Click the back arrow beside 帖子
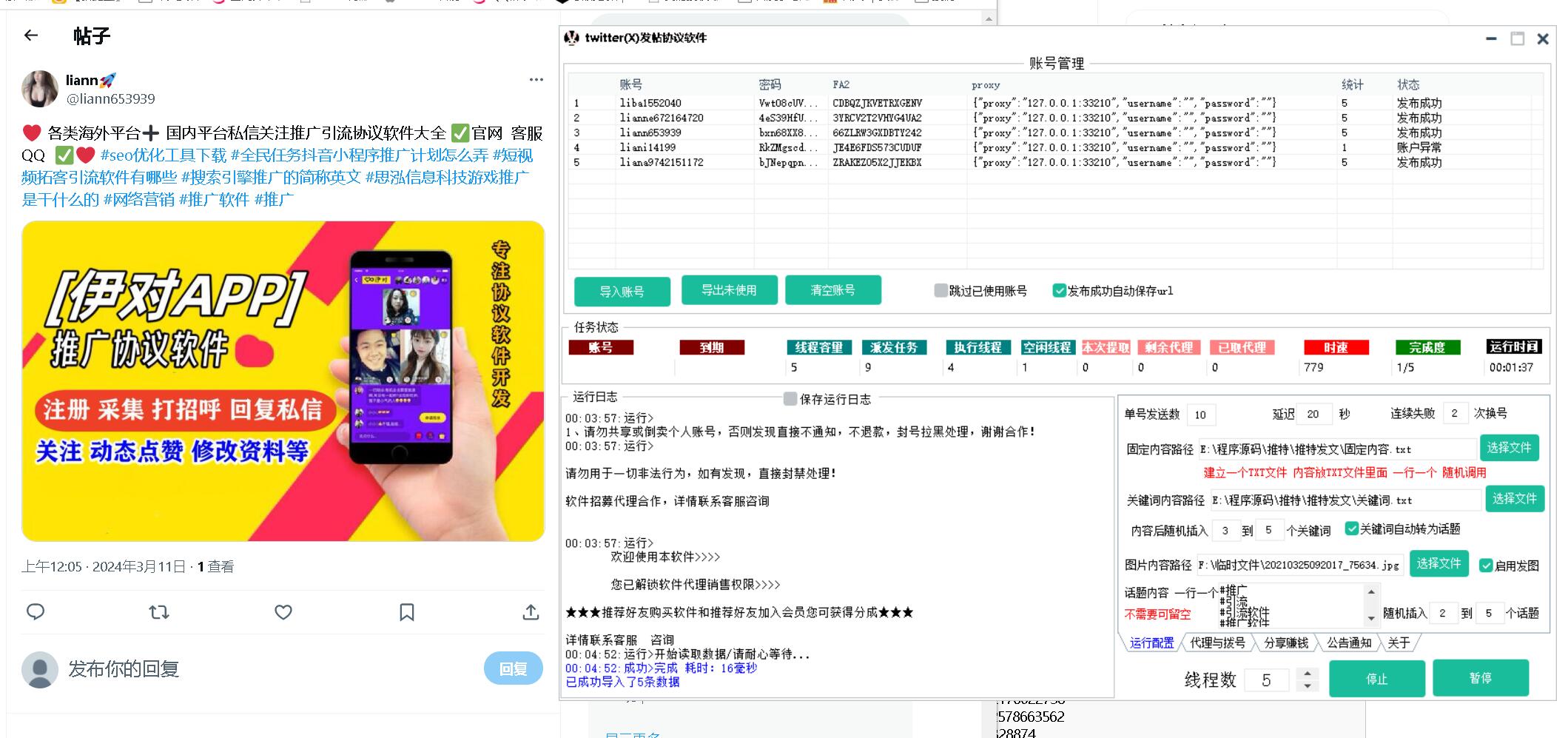This screenshot has height=738, width=1568. [31, 35]
